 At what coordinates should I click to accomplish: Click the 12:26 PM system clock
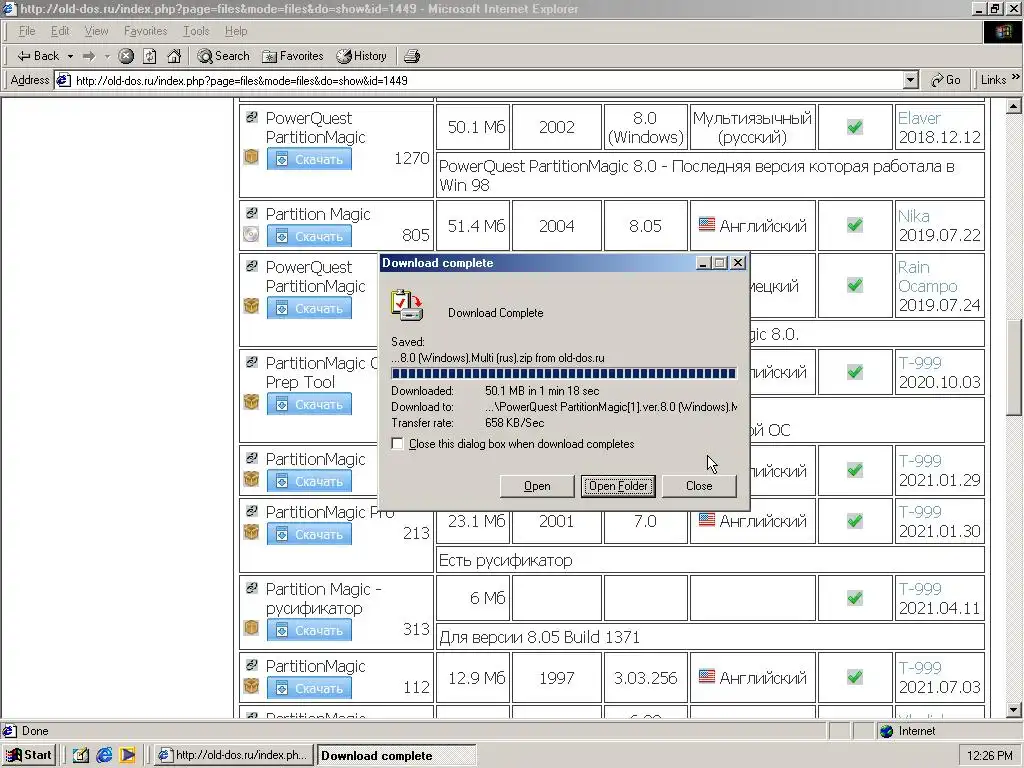(989, 756)
